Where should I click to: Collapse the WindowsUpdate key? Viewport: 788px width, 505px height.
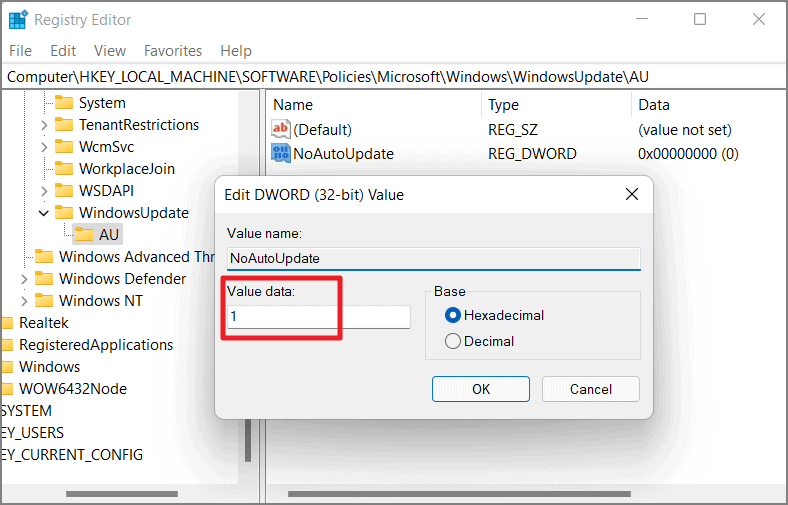pyautogui.click(x=44, y=213)
